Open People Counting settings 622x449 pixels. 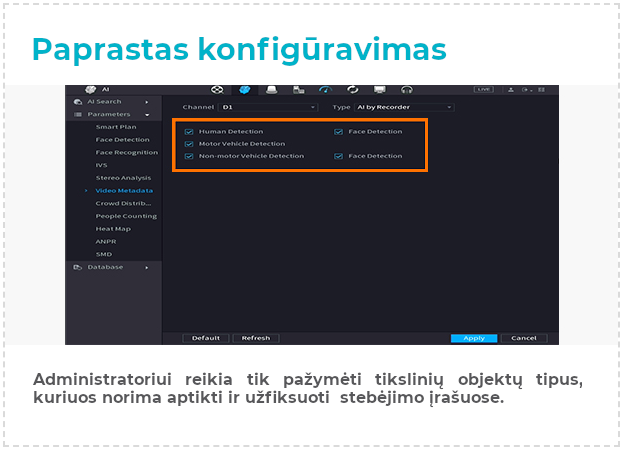click(126, 216)
